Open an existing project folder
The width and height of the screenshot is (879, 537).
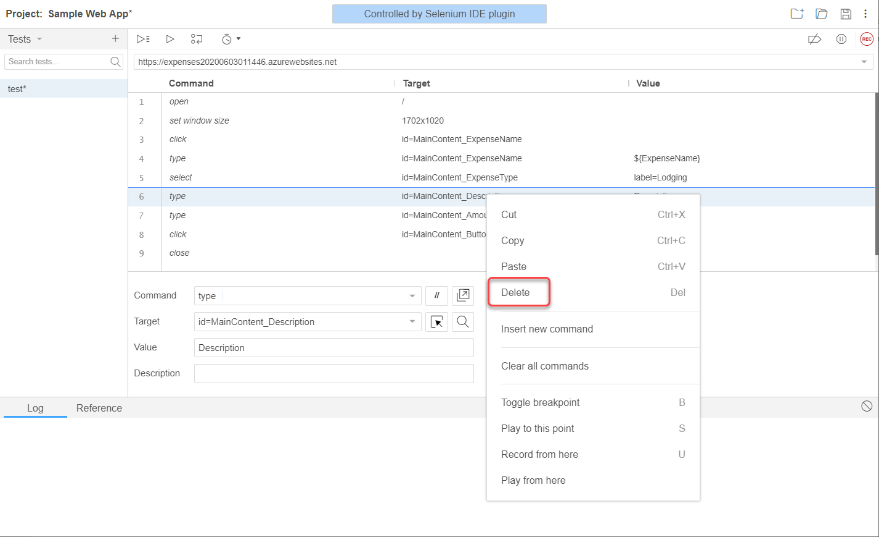[821, 14]
